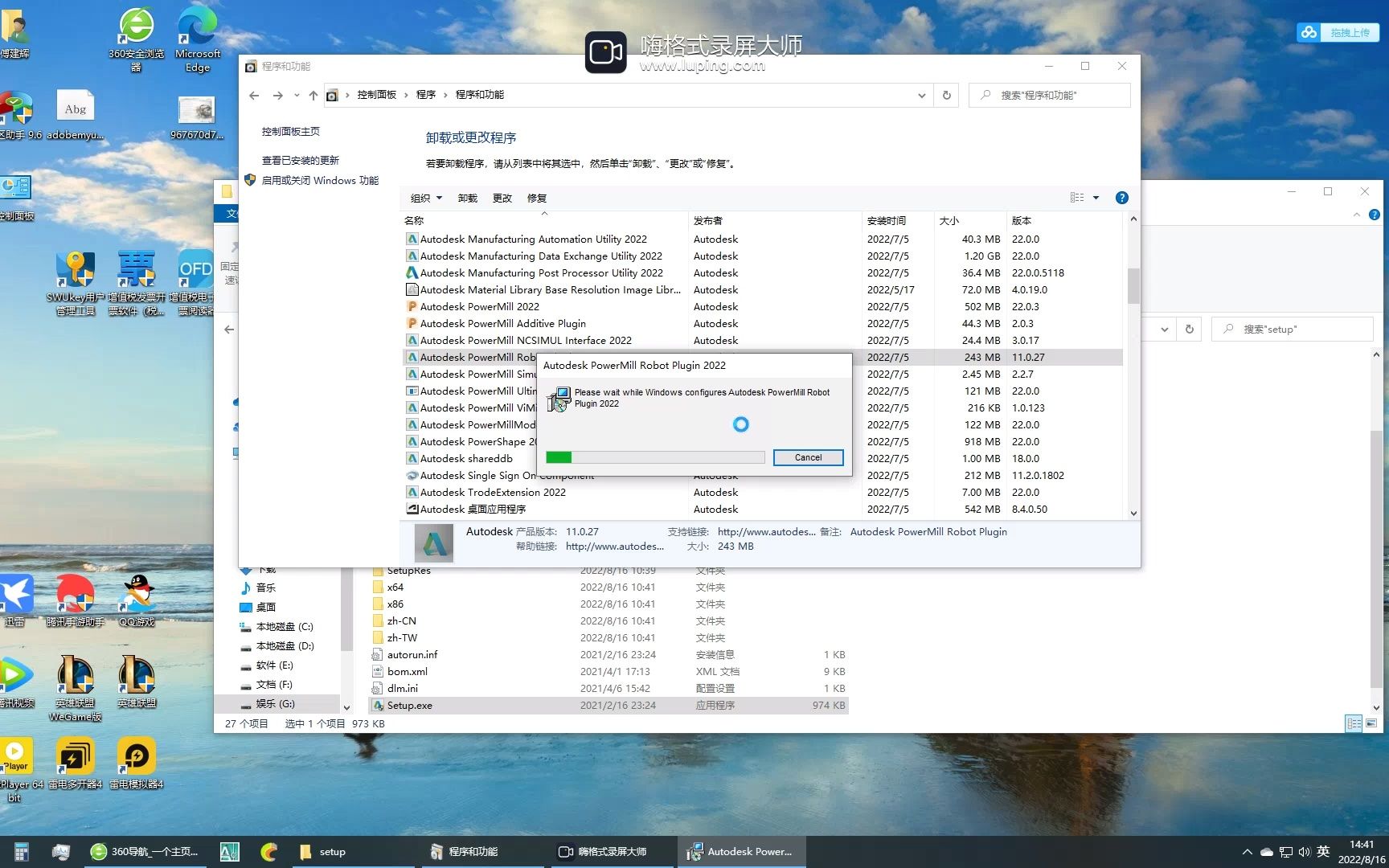
Task: Open the League of Legends WeGame edition icon
Action: (76, 688)
